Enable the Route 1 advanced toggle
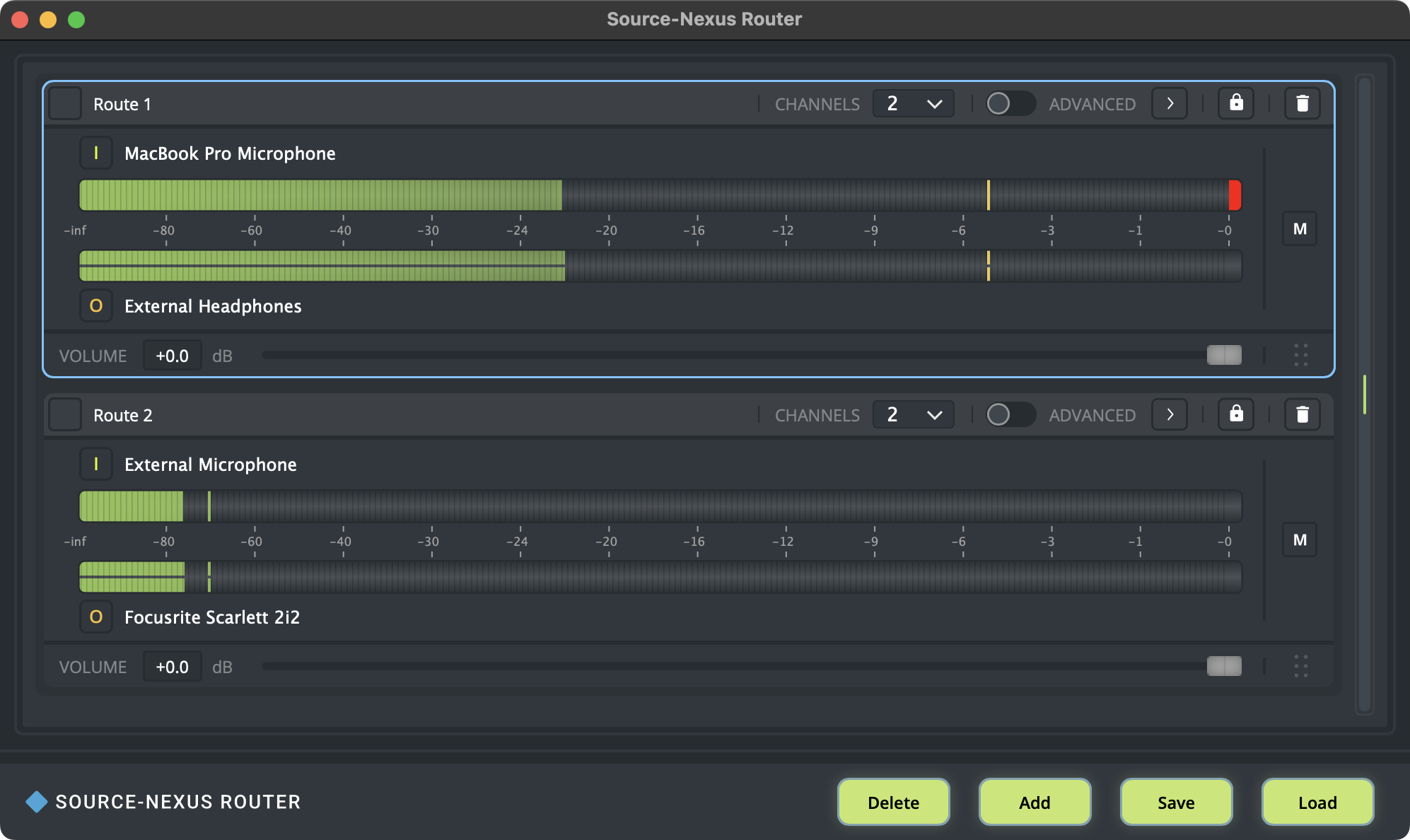 click(x=1010, y=103)
